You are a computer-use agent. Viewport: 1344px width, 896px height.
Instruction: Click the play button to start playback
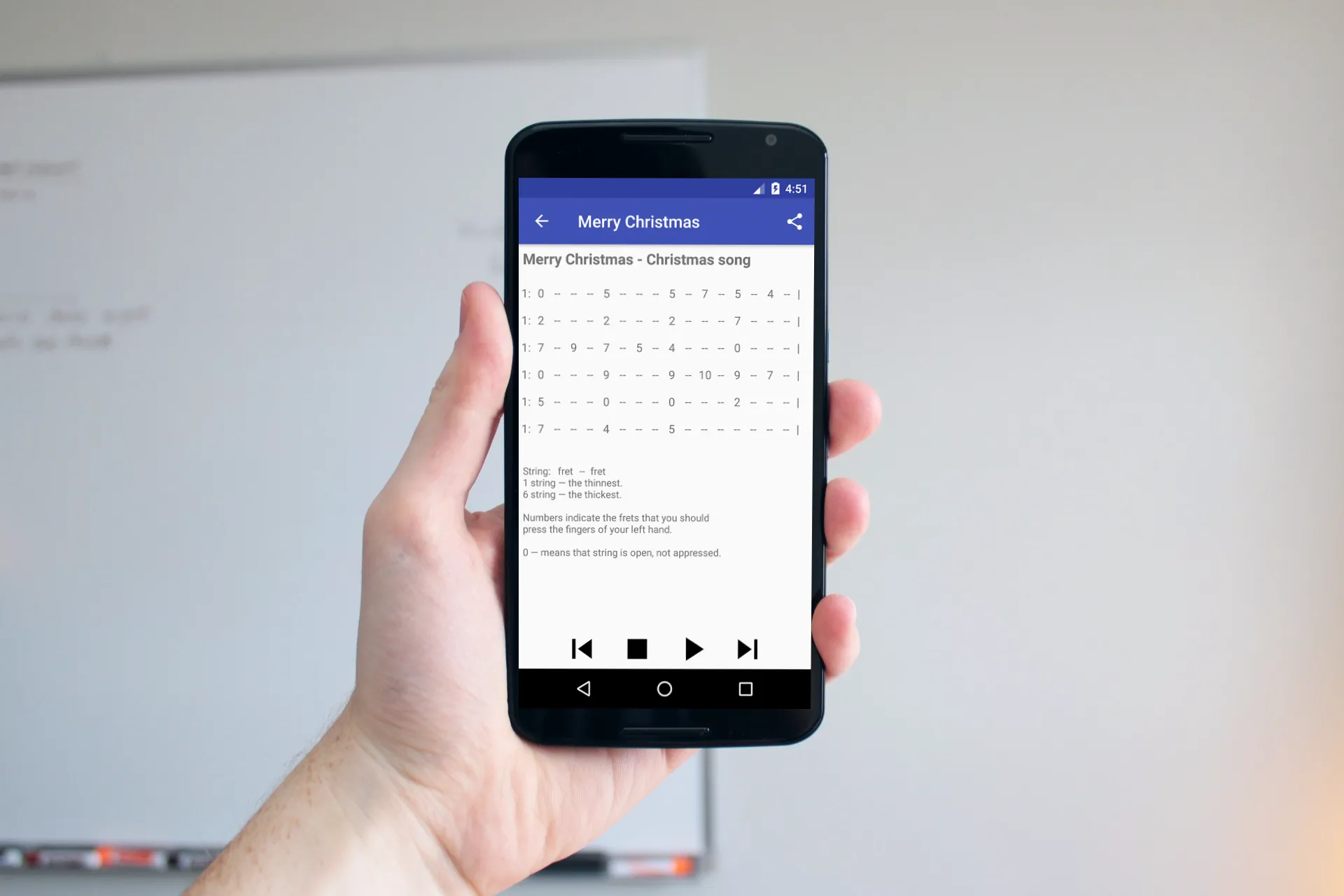click(x=692, y=648)
